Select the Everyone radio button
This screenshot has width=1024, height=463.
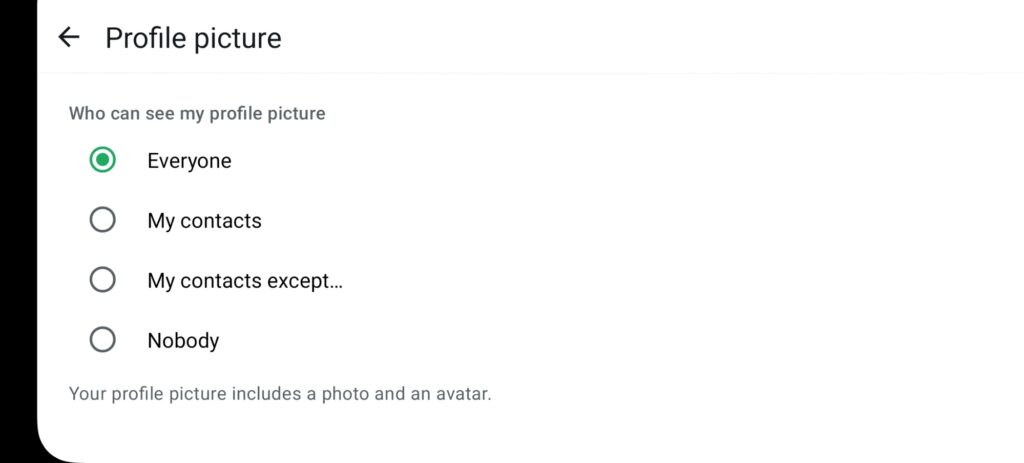[x=103, y=160]
